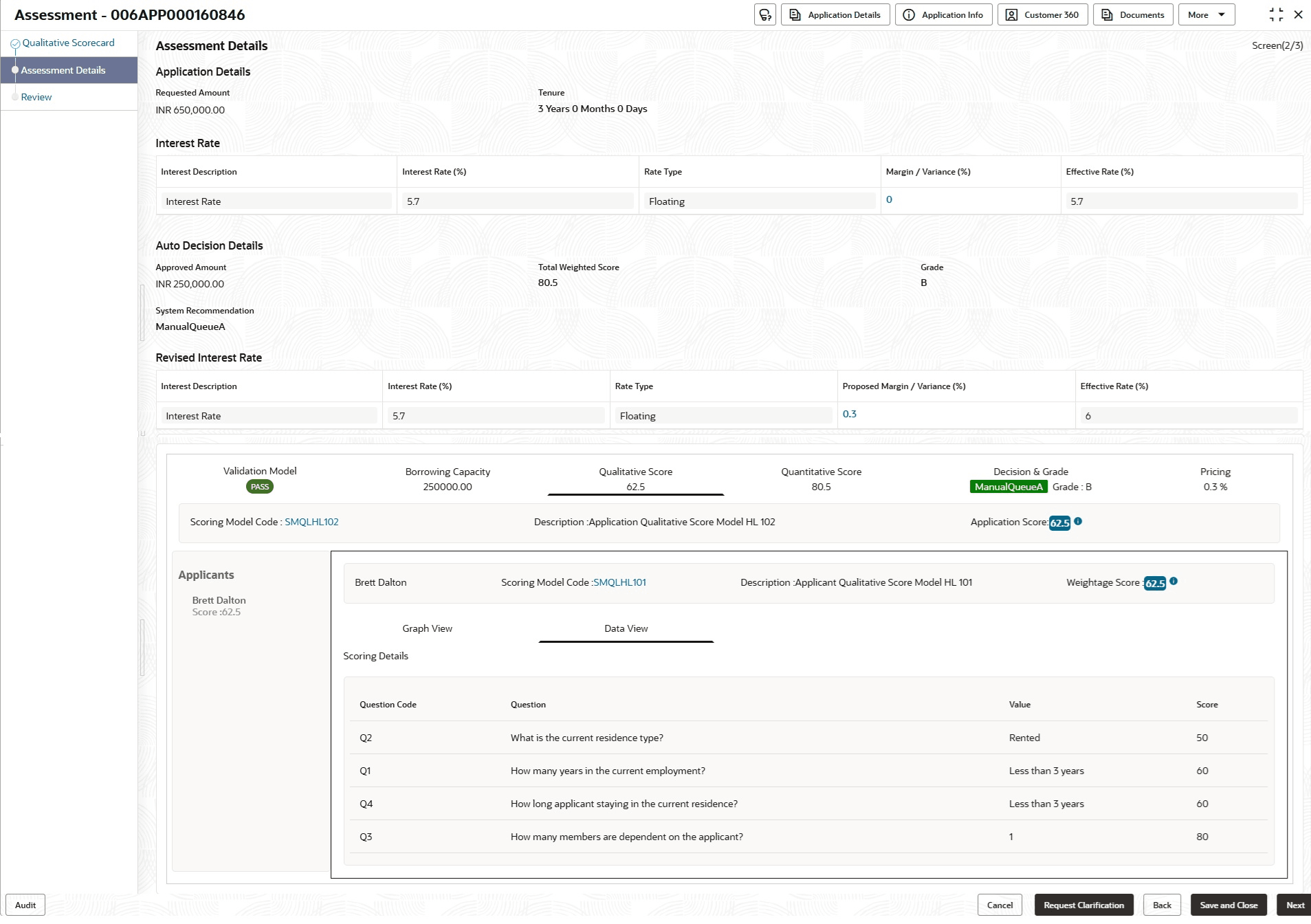Select the Data View tab
This screenshot has width=1311, height=924.
pyautogui.click(x=626, y=628)
